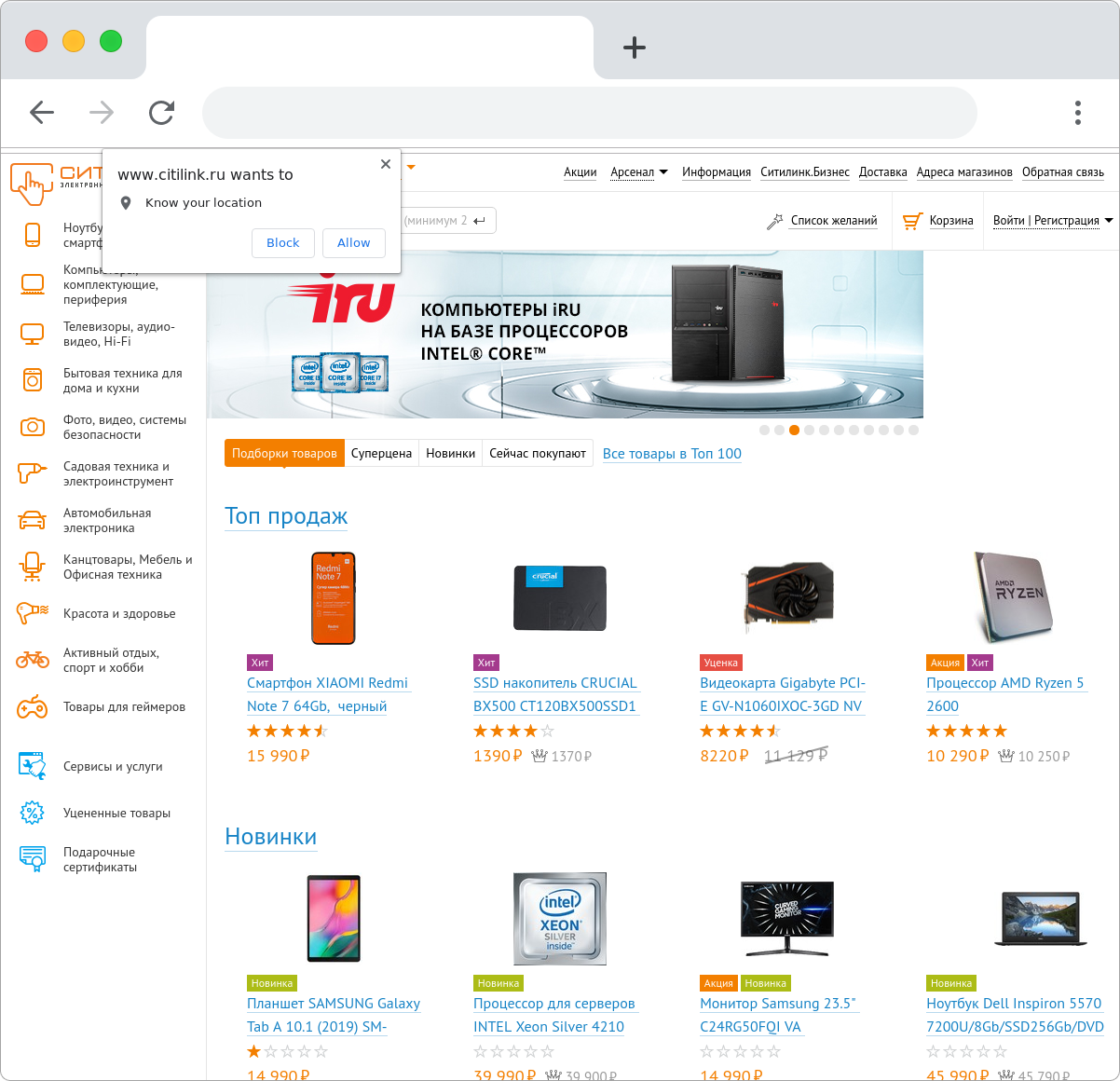Screen dimensions: 1120x1081
Task: Open the hair dryer beauty icon
Action: [33, 613]
